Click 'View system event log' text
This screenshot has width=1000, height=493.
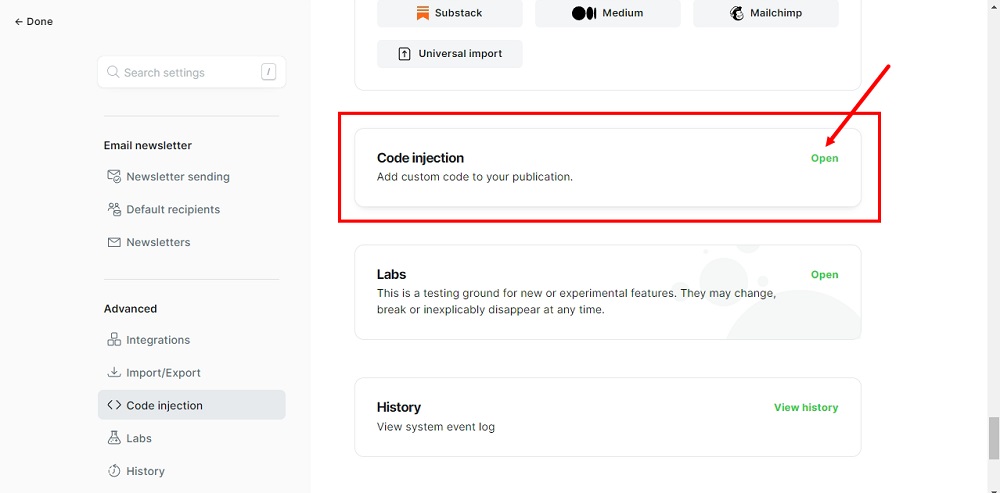point(436,427)
